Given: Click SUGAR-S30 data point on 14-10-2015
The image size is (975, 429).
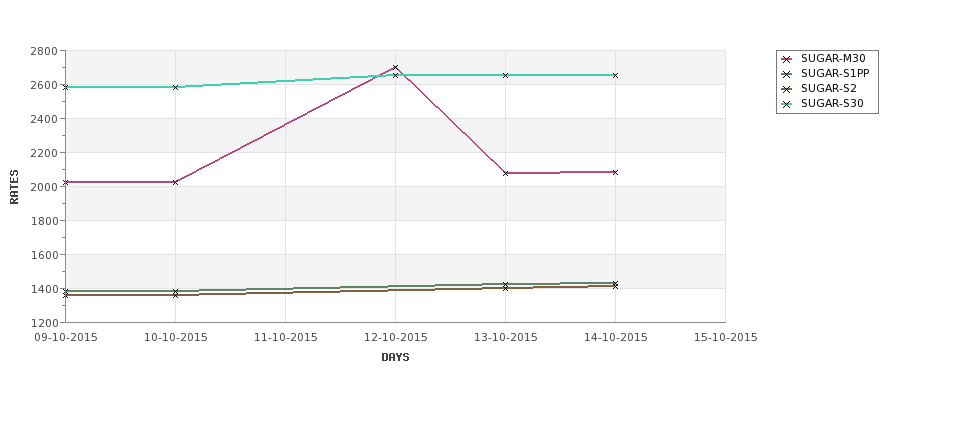Looking at the screenshot, I should tap(616, 75).
